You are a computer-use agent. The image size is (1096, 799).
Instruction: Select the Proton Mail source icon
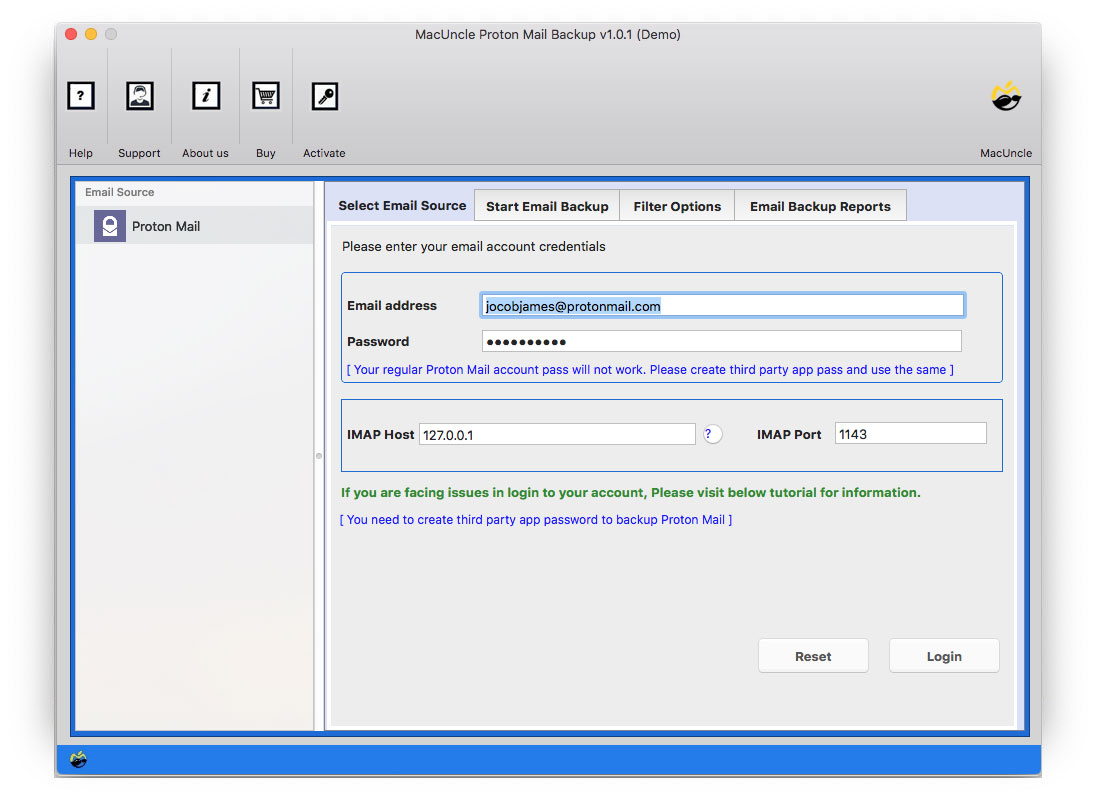[x=109, y=225]
